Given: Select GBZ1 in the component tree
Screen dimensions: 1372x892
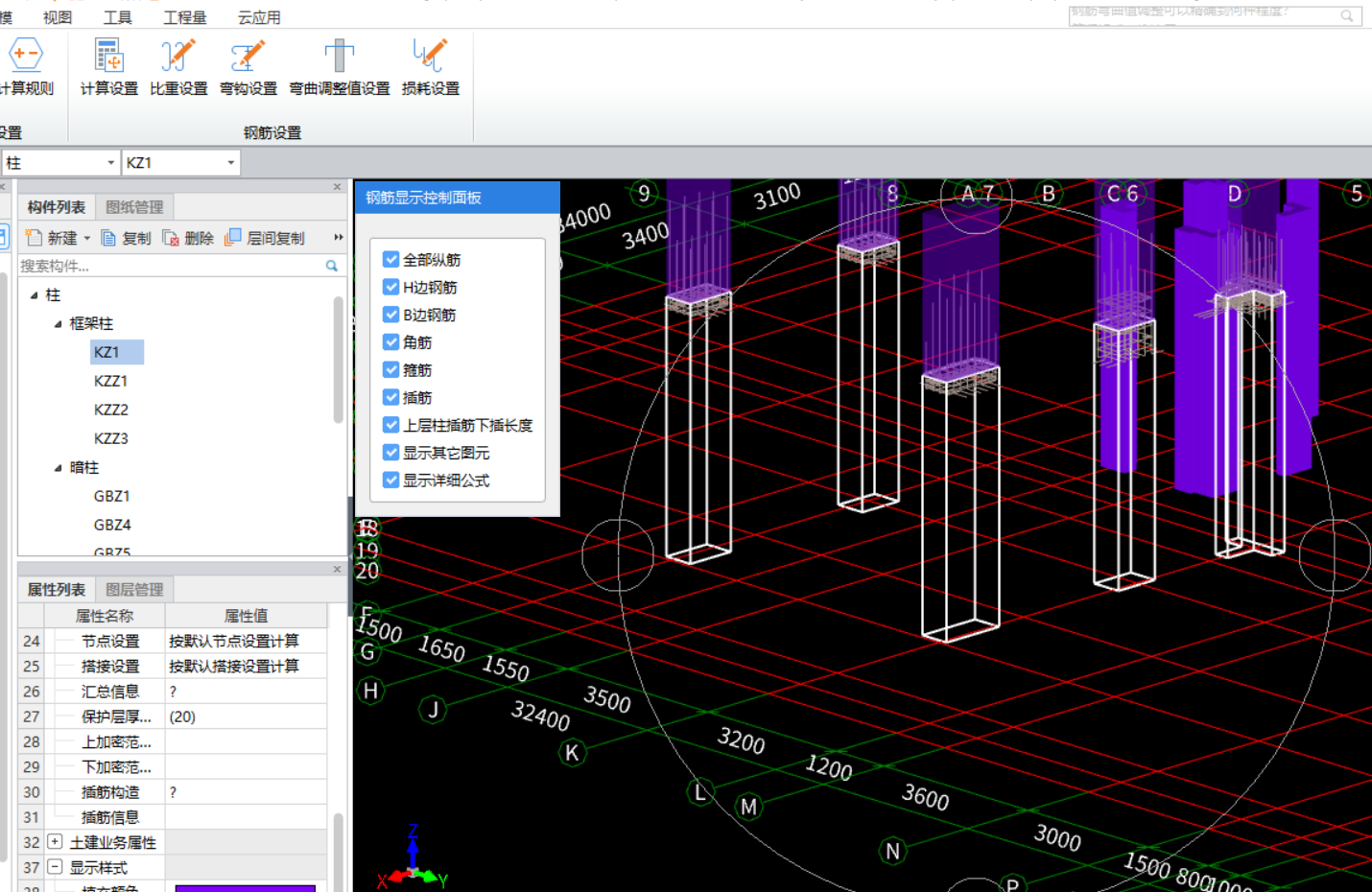Looking at the screenshot, I should pyautogui.click(x=112, y=496).
